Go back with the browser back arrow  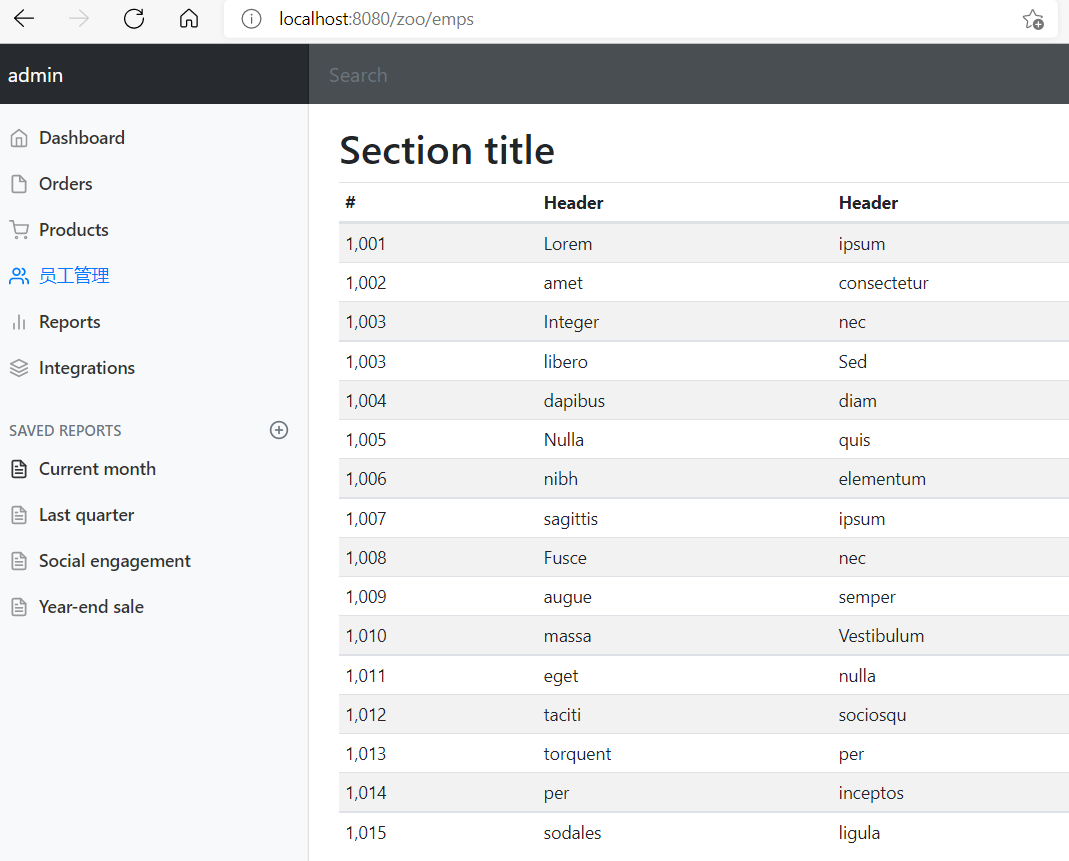point(24,19)
